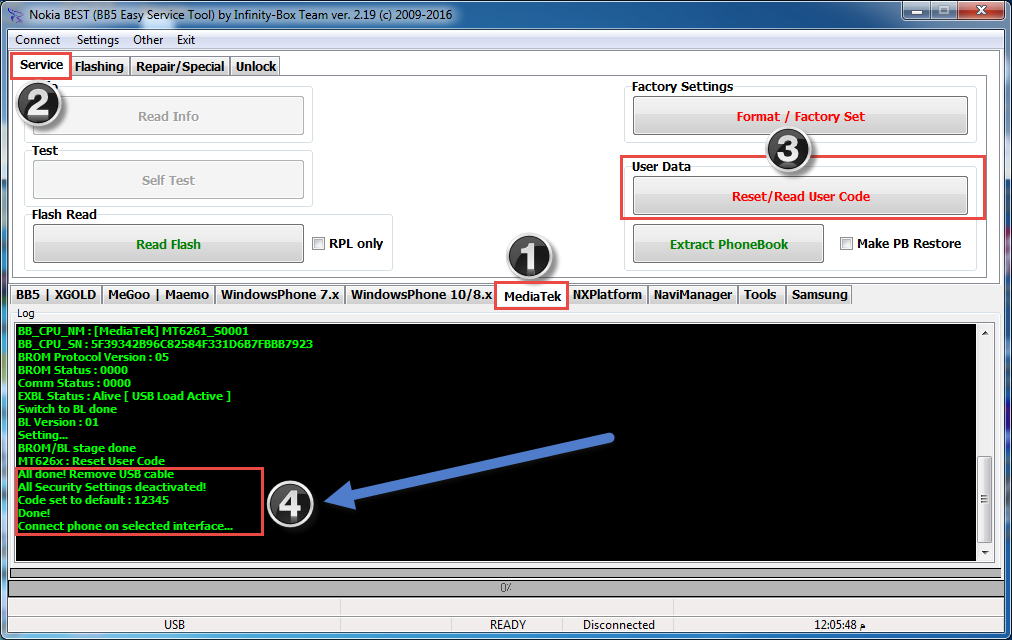The image size is (1012, 640).
Task: Open the Settings menu
Action: pos(97,40)
